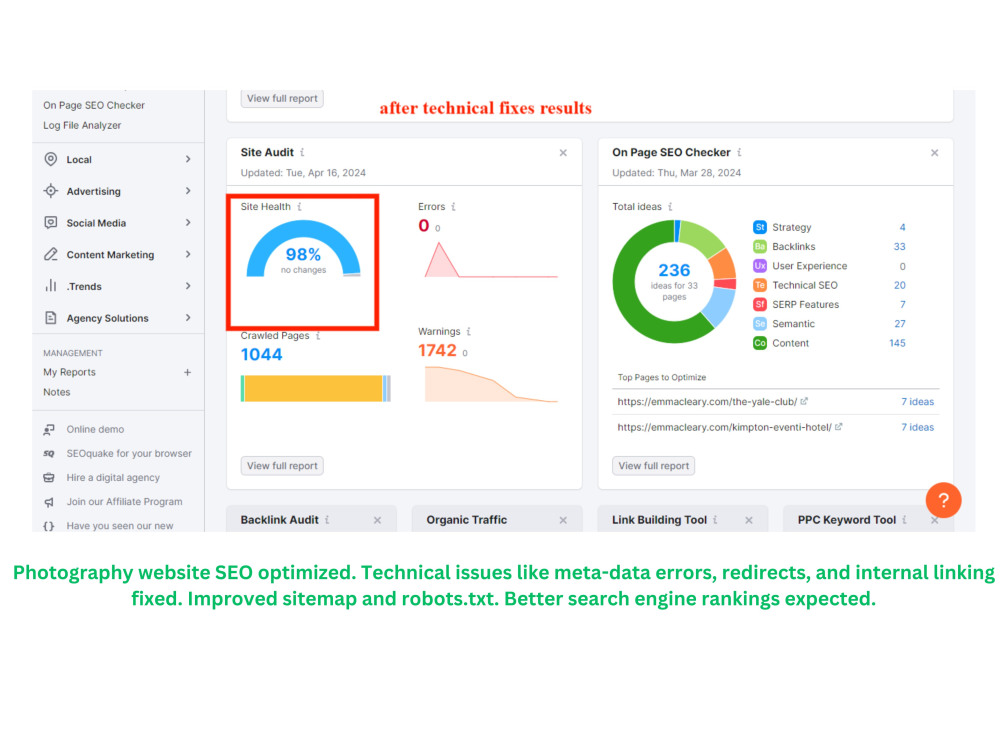Click the curly braces API icon
The image size is (1000, 750).
pyautogui.click(x=49, y=526)
